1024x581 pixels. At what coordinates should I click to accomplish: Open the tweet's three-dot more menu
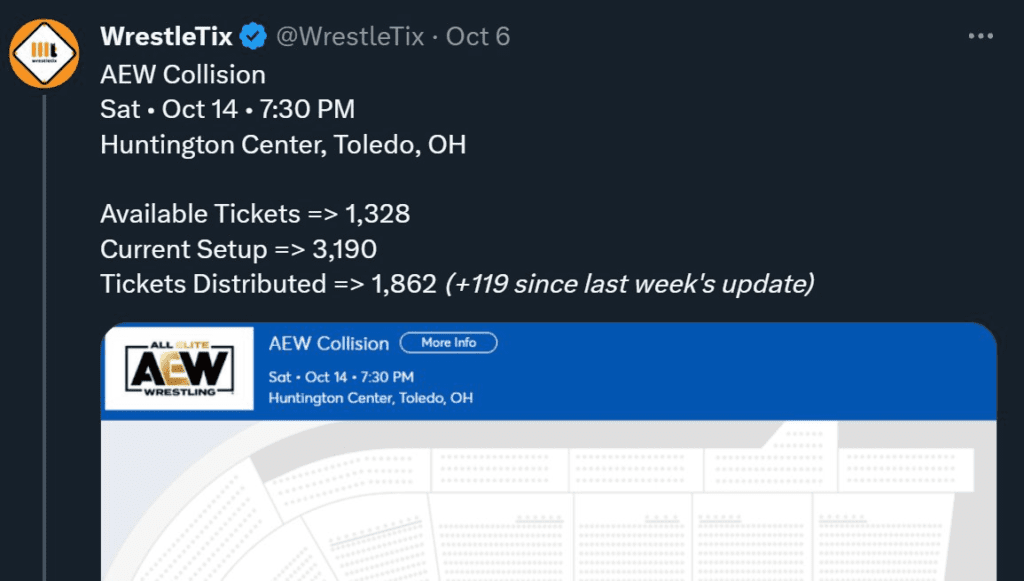(980, 37)
